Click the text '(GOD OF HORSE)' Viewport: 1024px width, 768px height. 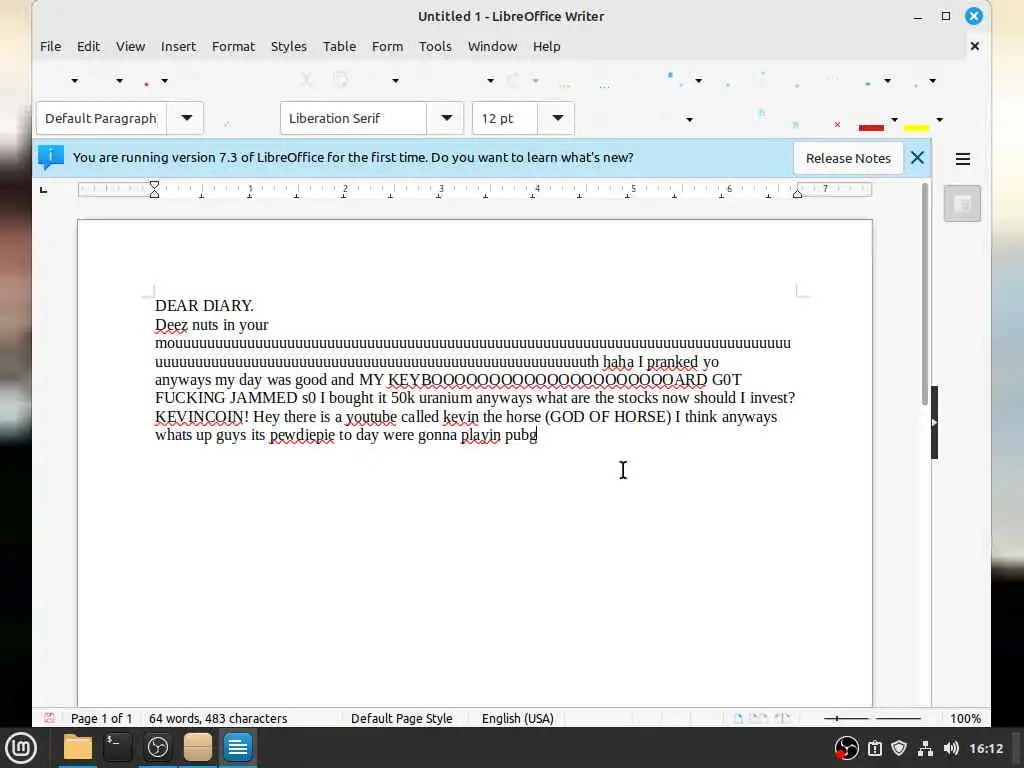608,417
